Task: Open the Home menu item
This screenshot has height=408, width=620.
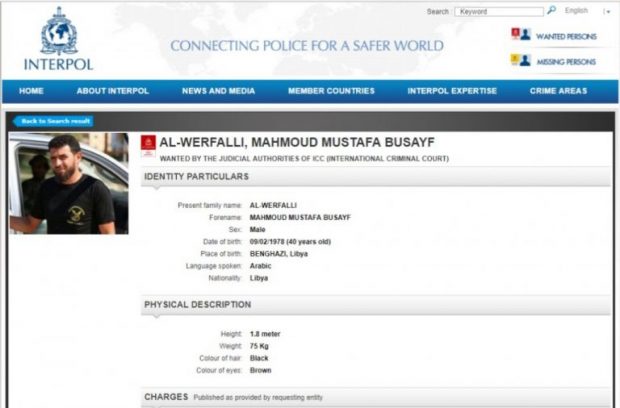Action: coord(31,91)
